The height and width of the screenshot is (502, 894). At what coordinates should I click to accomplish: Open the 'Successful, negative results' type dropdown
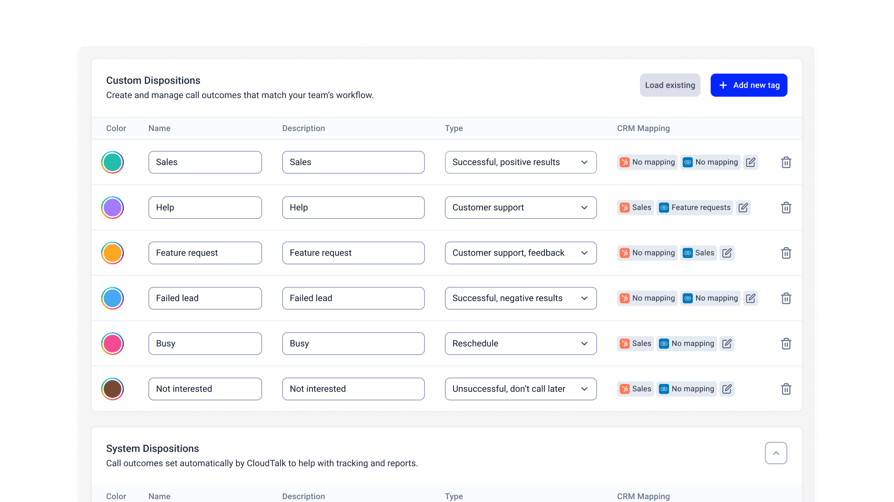click(x=521, y=298)
